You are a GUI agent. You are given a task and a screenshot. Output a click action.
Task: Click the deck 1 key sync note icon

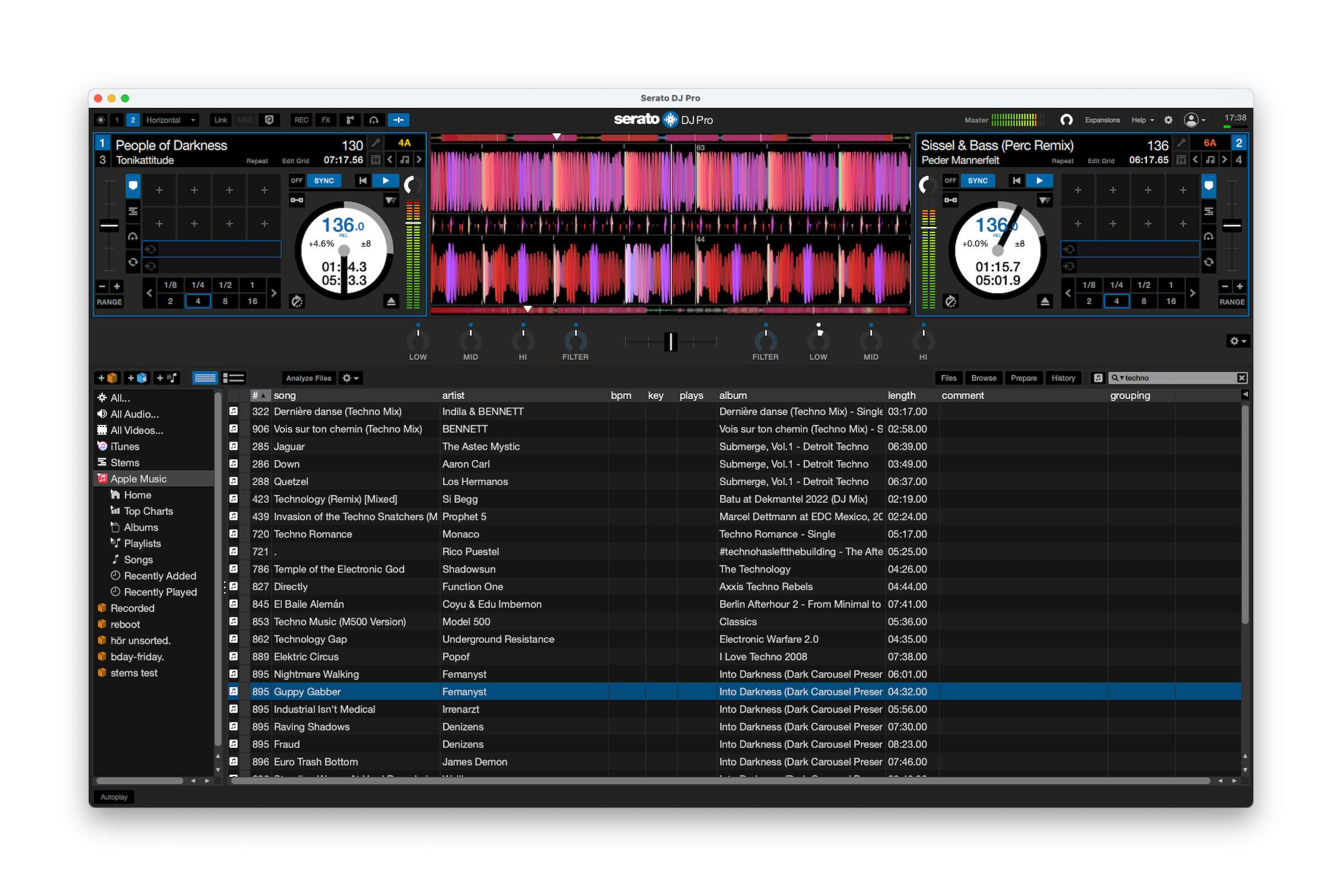click(x=405, y=160)
